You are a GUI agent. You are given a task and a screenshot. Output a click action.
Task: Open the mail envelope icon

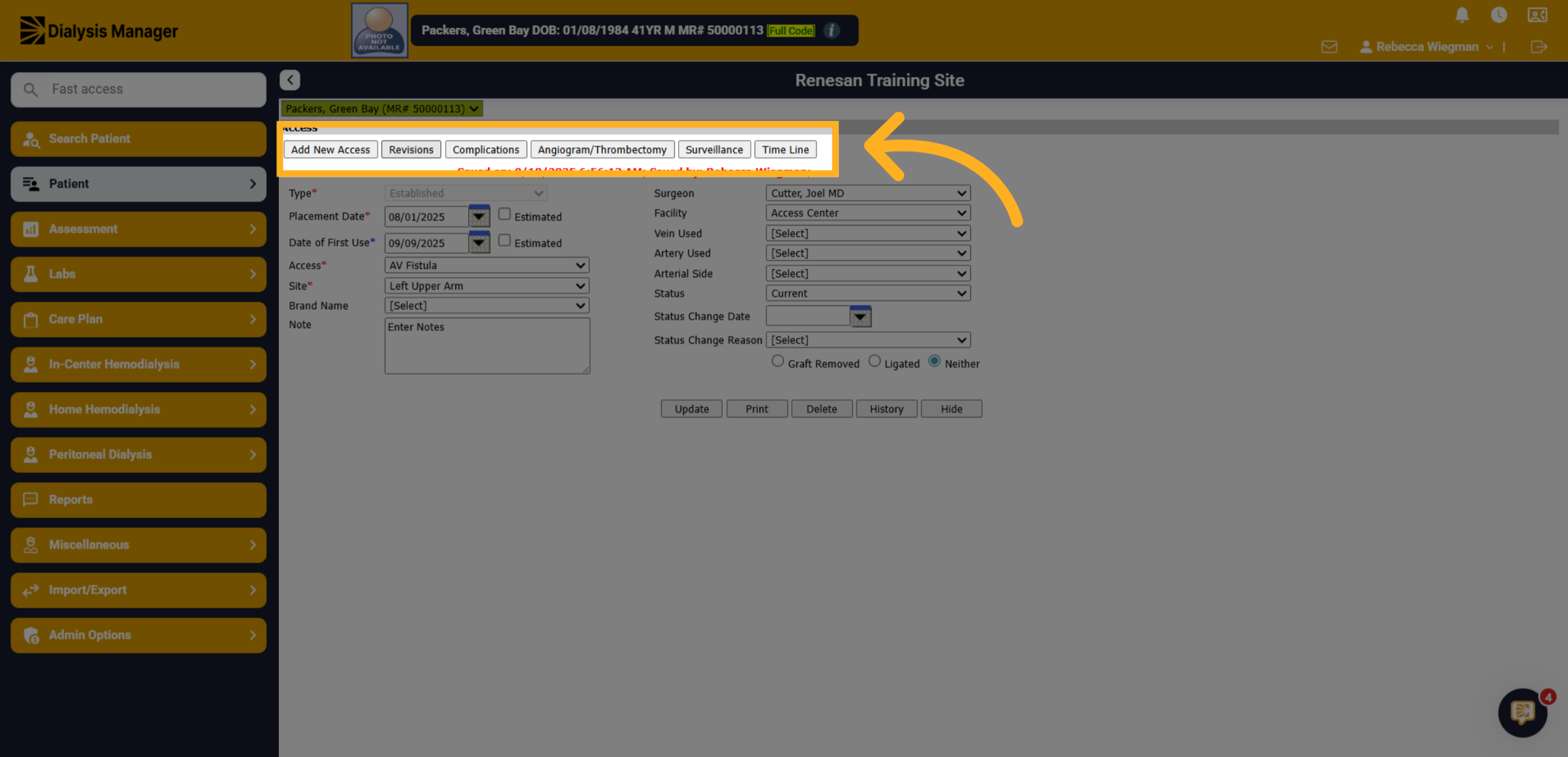tap(1329, 47)
